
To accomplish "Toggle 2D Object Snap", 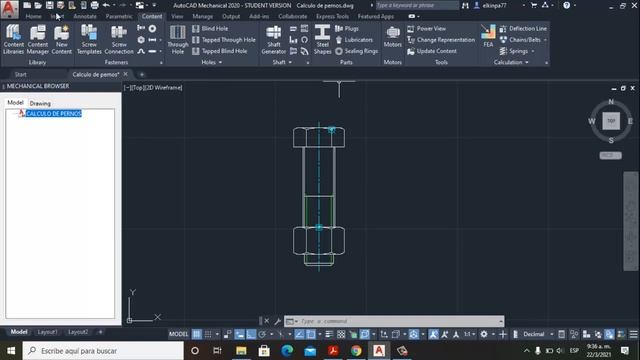I will pyautogui.click(x=311, y=334).
